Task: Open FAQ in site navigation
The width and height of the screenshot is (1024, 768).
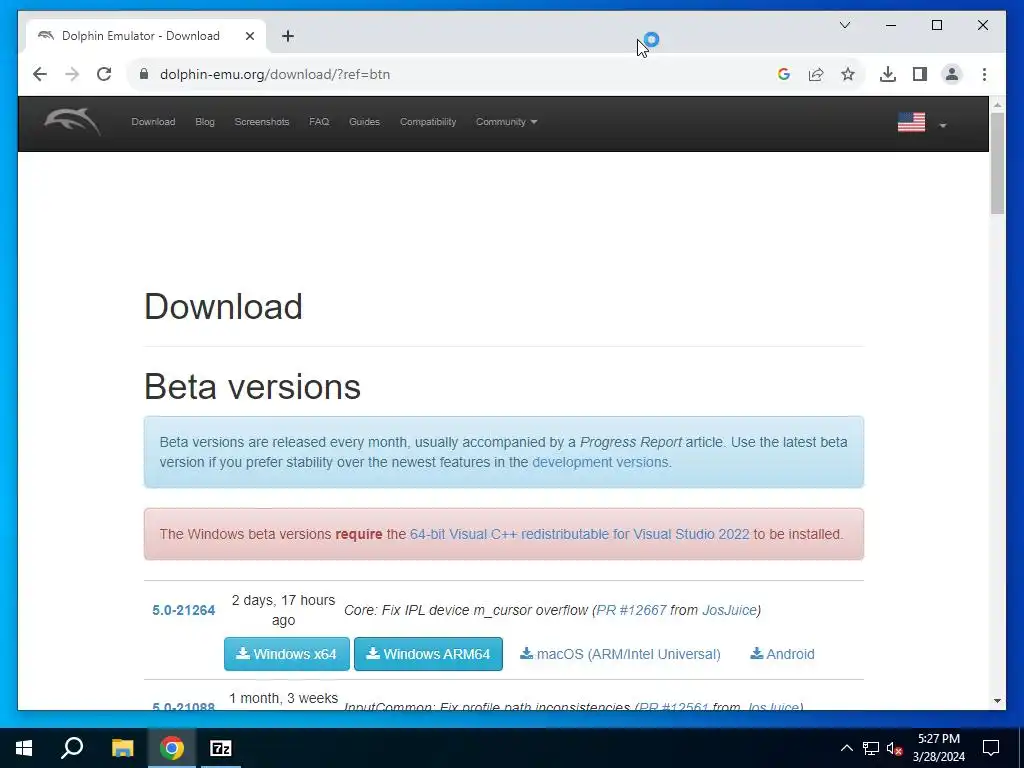Action: (319, 122)
